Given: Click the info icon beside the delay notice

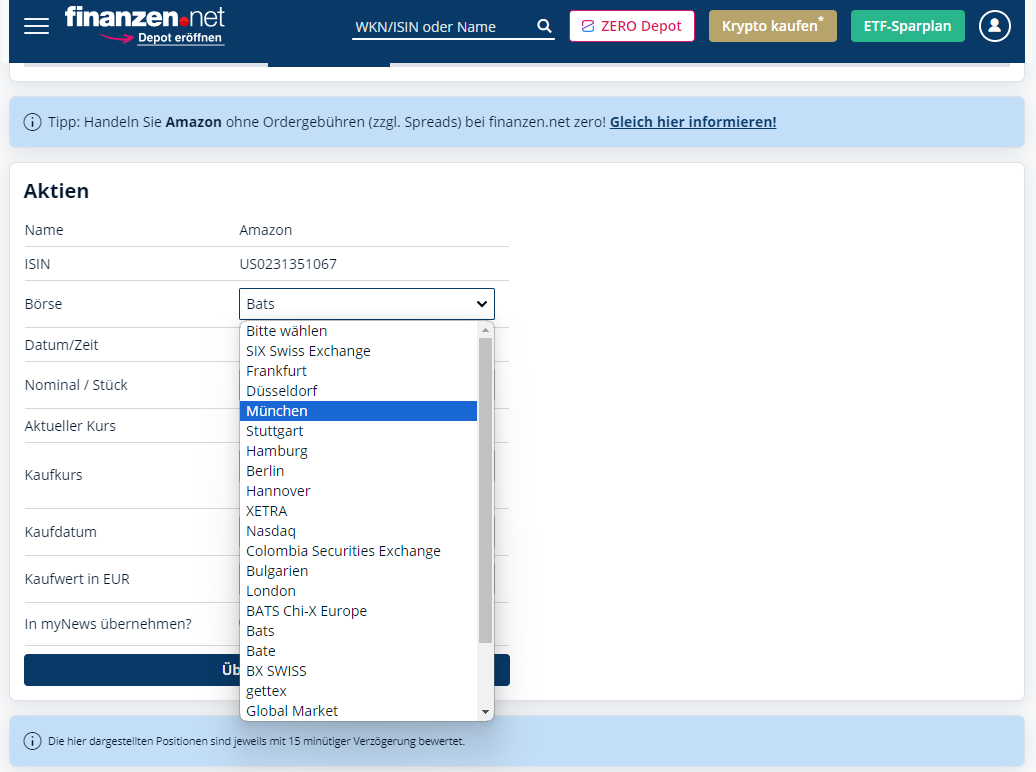Looking at the screenshot, I should coord(32,742).
